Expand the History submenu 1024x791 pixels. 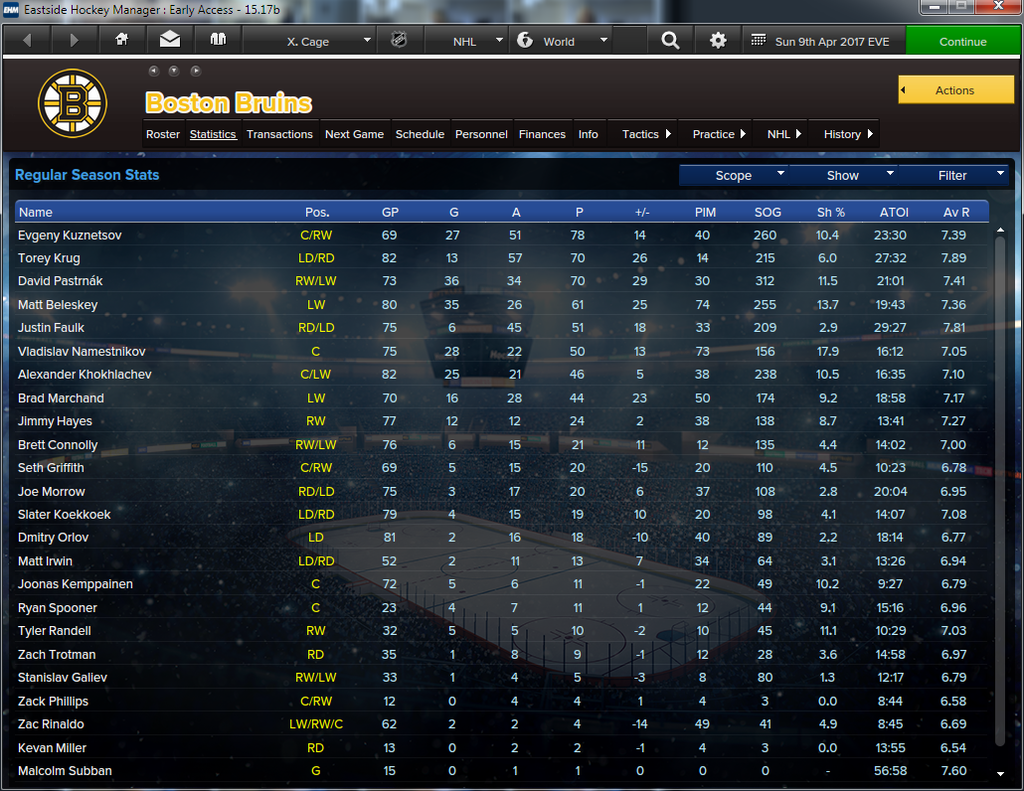[x=846, y=134]
